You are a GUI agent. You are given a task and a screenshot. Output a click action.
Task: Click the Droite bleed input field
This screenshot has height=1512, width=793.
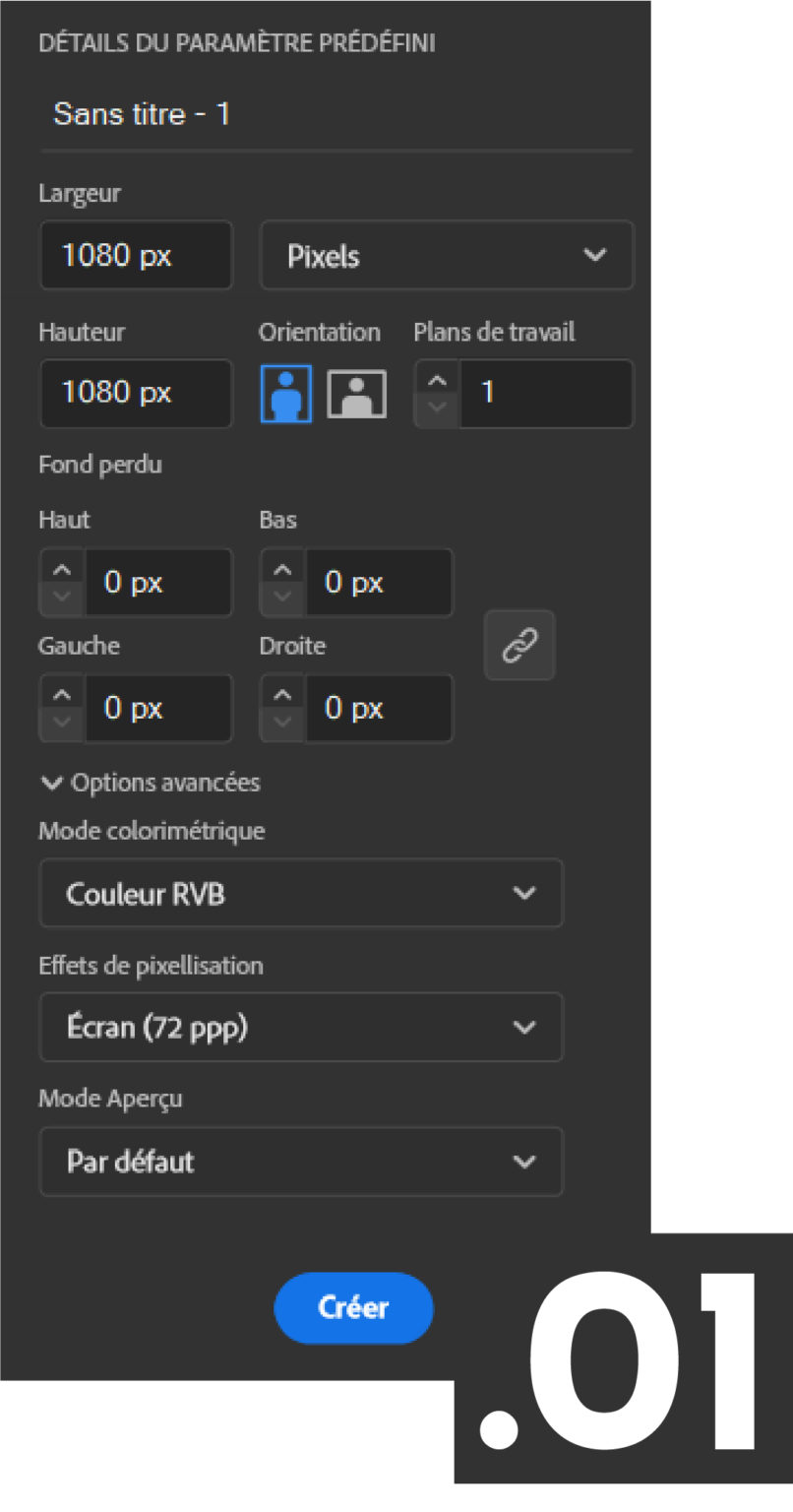[x=379, y=708]
